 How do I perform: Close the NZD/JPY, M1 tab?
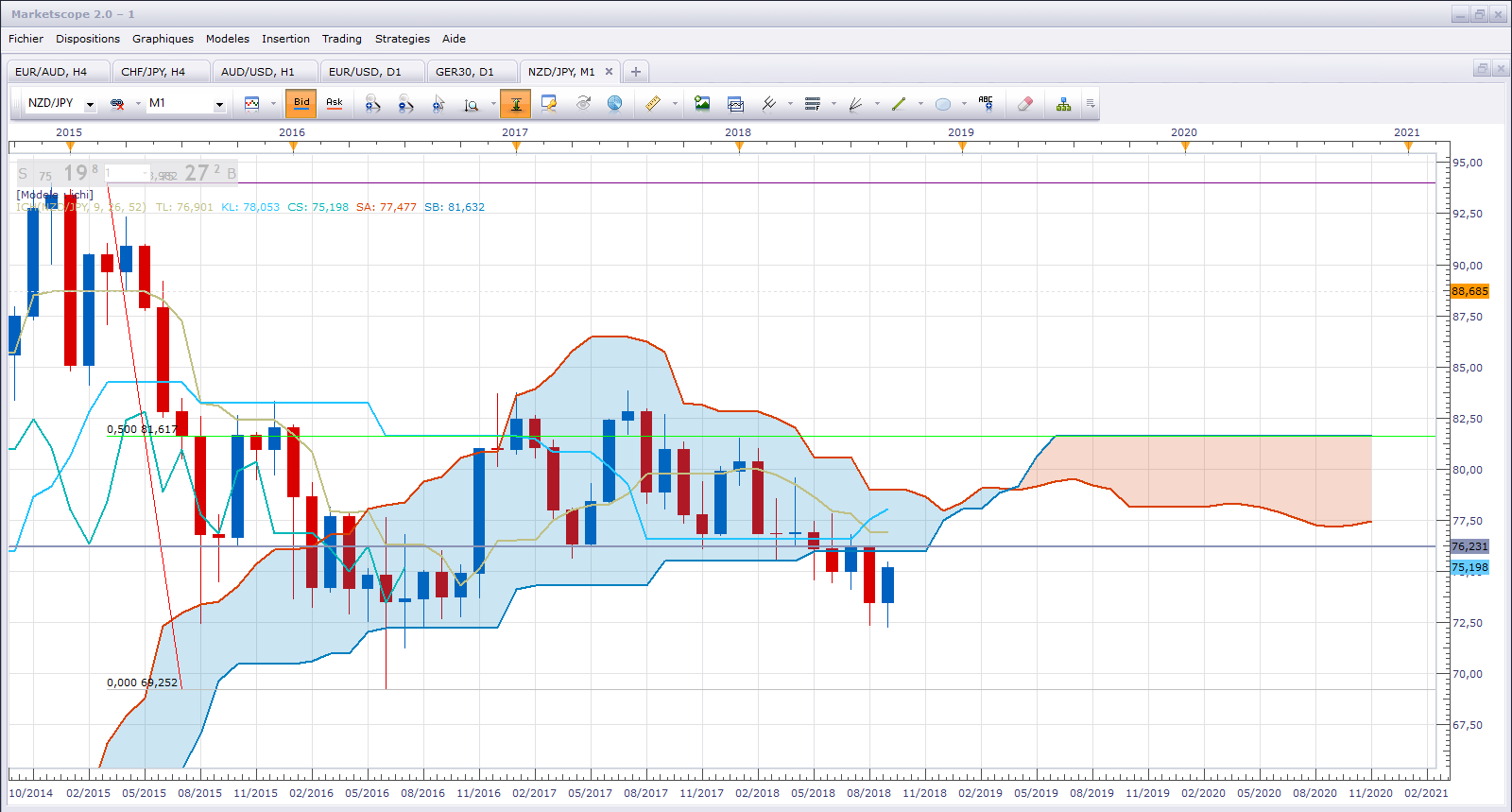point(609,72)
